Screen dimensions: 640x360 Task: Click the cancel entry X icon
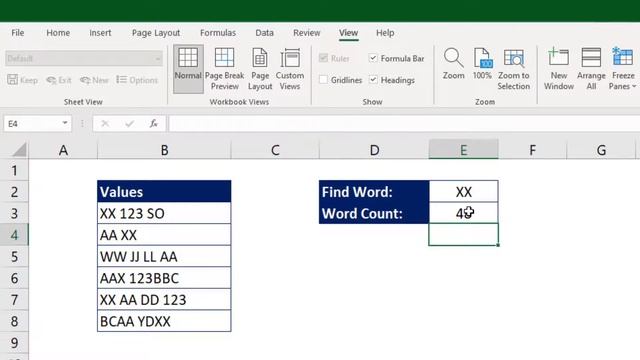click(x=105, y=123)
